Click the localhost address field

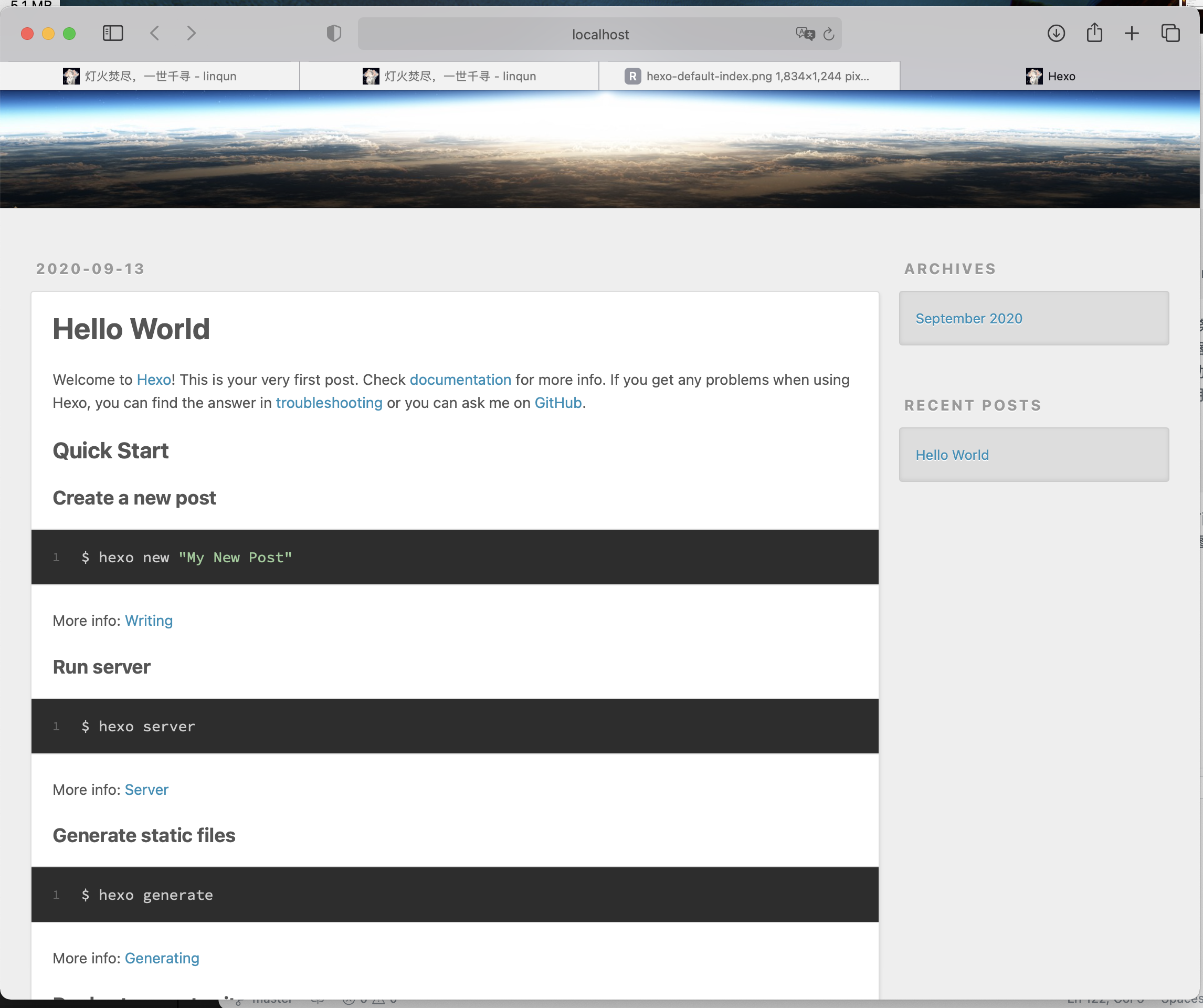pos(599,34)
